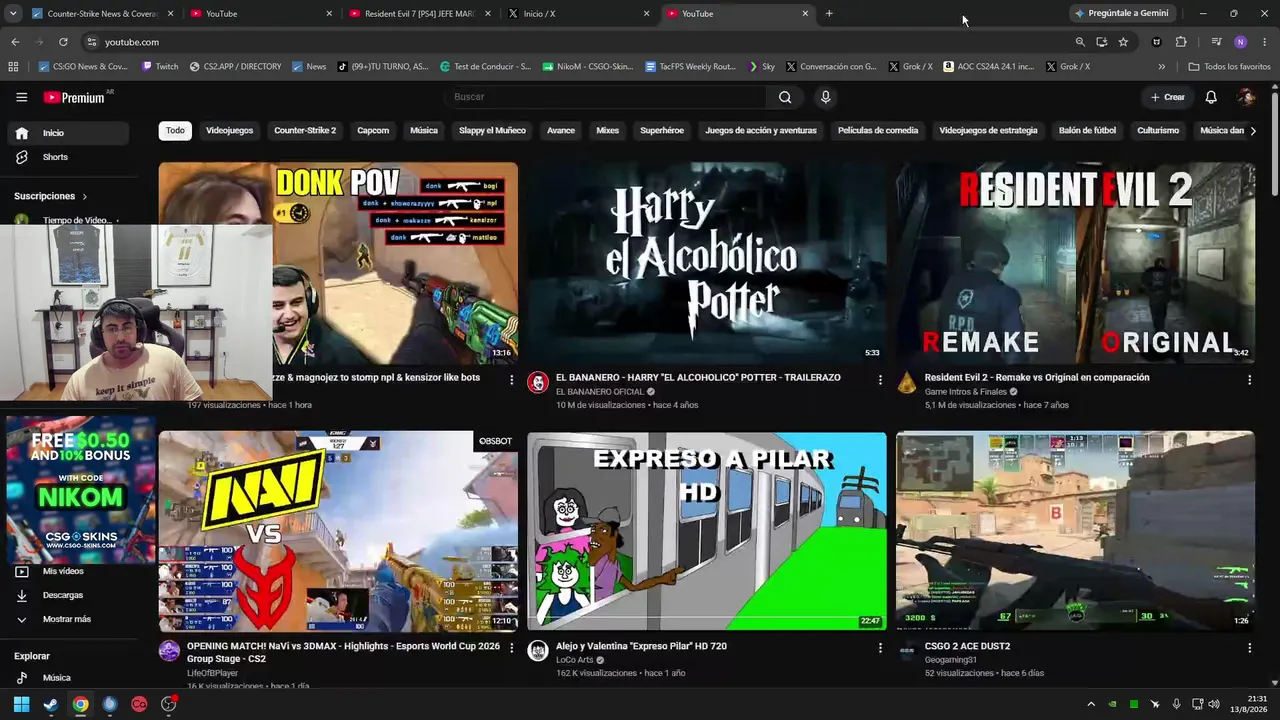Show more bookmarks with the overflow chevron
1280x720 pixels.
pos(1162,67)
